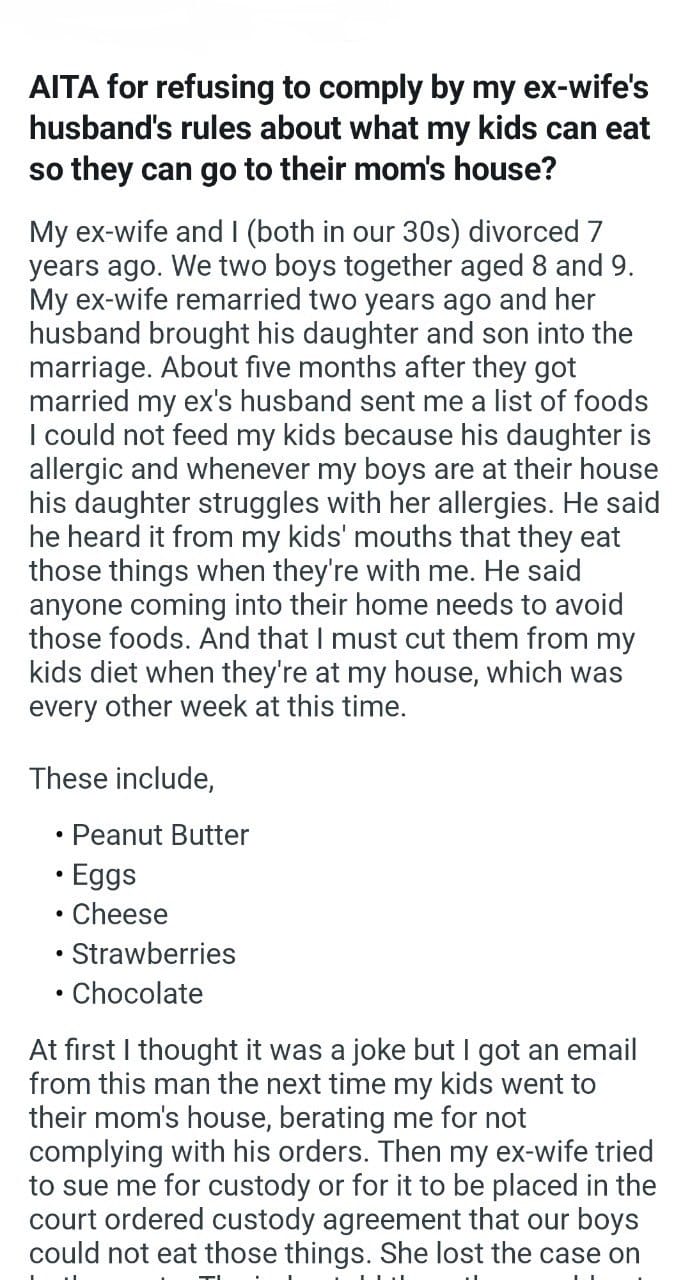This screenshot has width=690, height=1280.
Task: Select the "Cheese" list item
Action: click(x=120, y=914)
